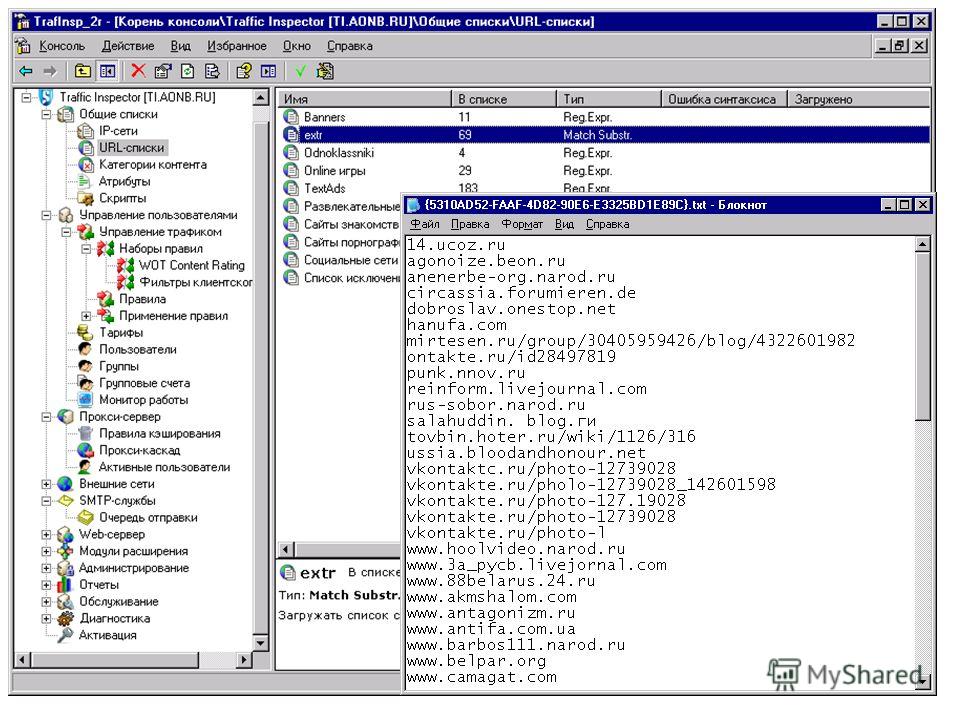Open the Файл menu in Блокнот
This screenshot has width=960, height=720.
425,225
